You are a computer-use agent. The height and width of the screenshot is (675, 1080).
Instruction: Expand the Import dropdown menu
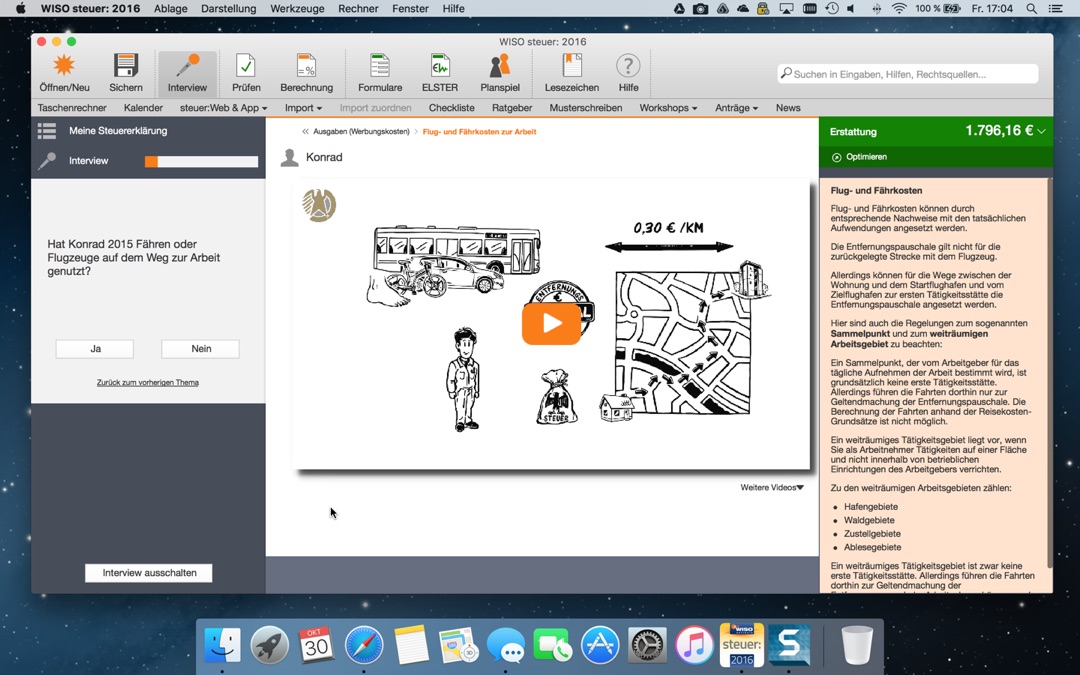[x=303, y=107]
